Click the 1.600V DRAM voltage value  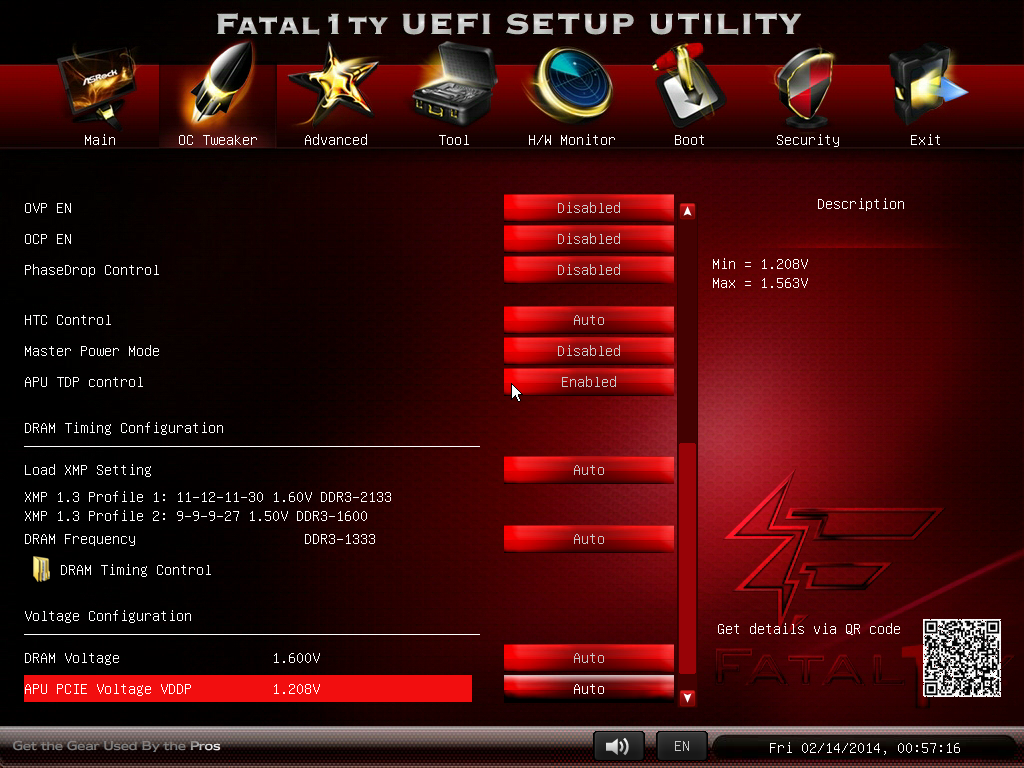click(296, 658)
